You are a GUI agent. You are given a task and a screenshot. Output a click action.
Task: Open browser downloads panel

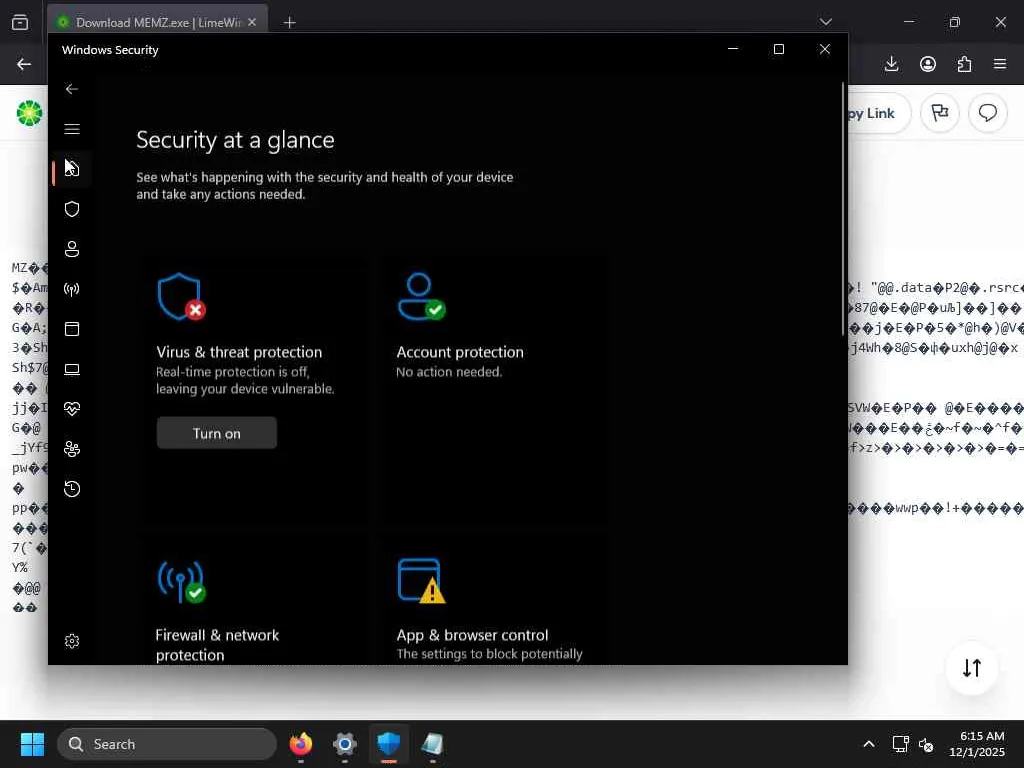click(x=891, y=64)
